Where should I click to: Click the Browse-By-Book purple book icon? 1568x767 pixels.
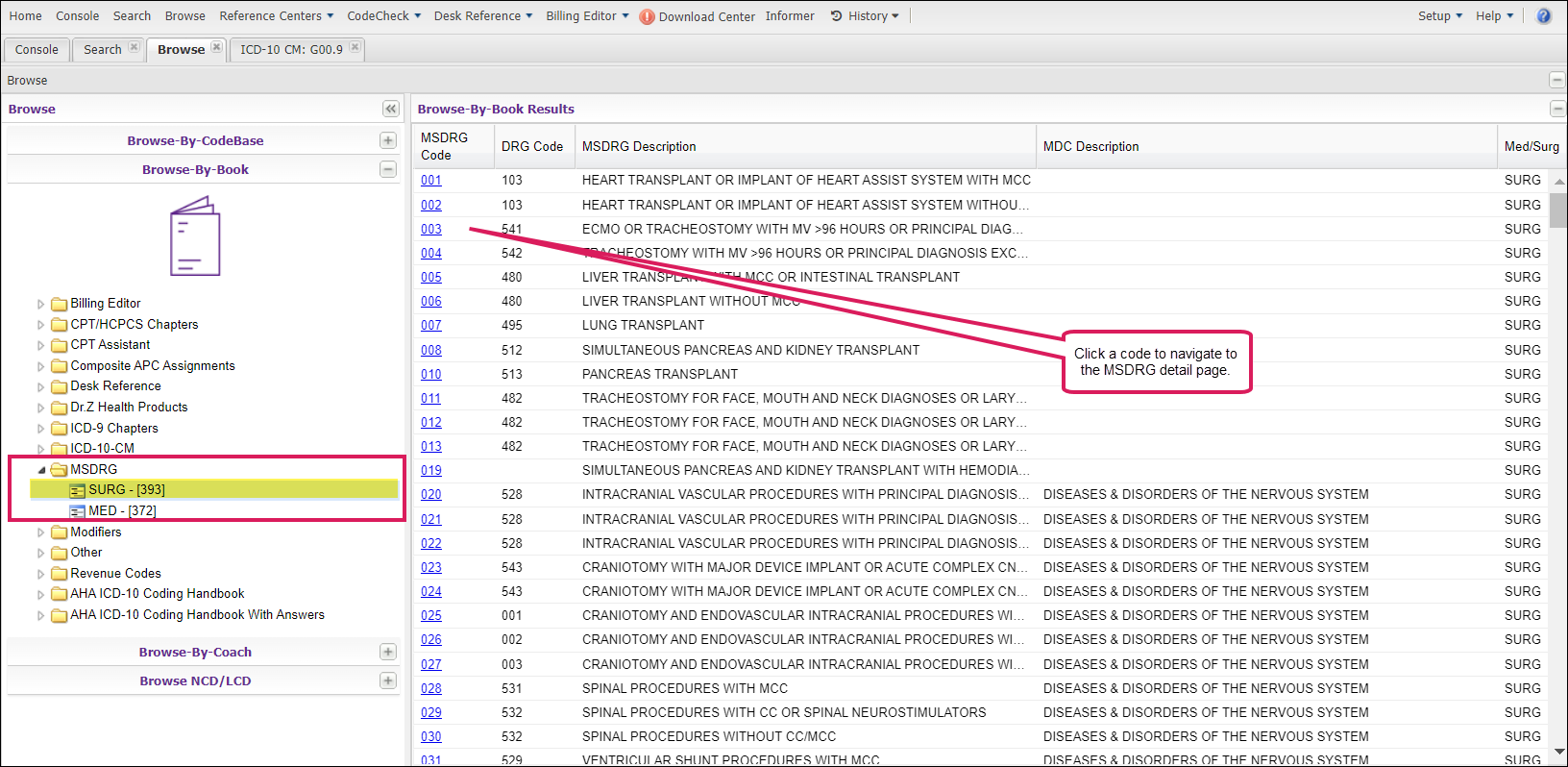click(195, 236)
